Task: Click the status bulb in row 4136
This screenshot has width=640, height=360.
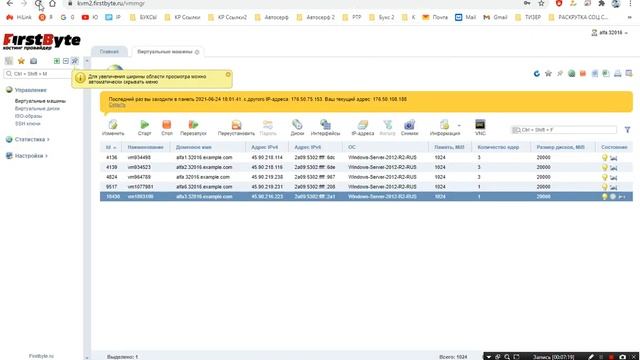Action: click(605, 158)
